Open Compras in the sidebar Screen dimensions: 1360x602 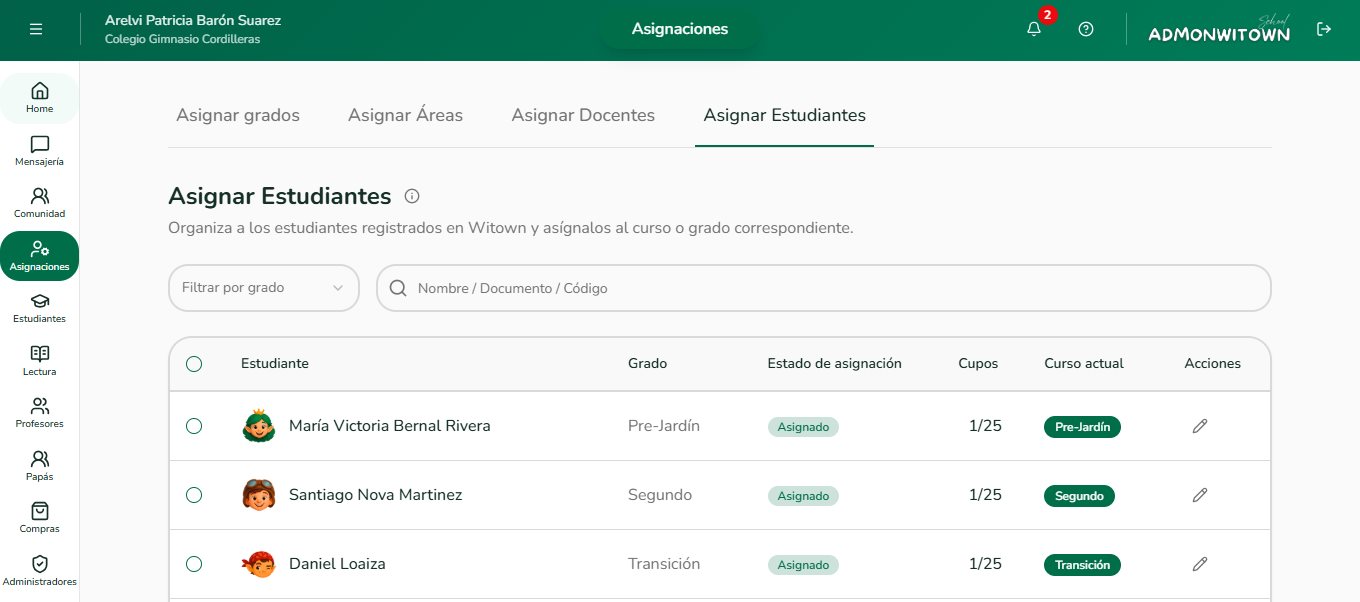40,518
